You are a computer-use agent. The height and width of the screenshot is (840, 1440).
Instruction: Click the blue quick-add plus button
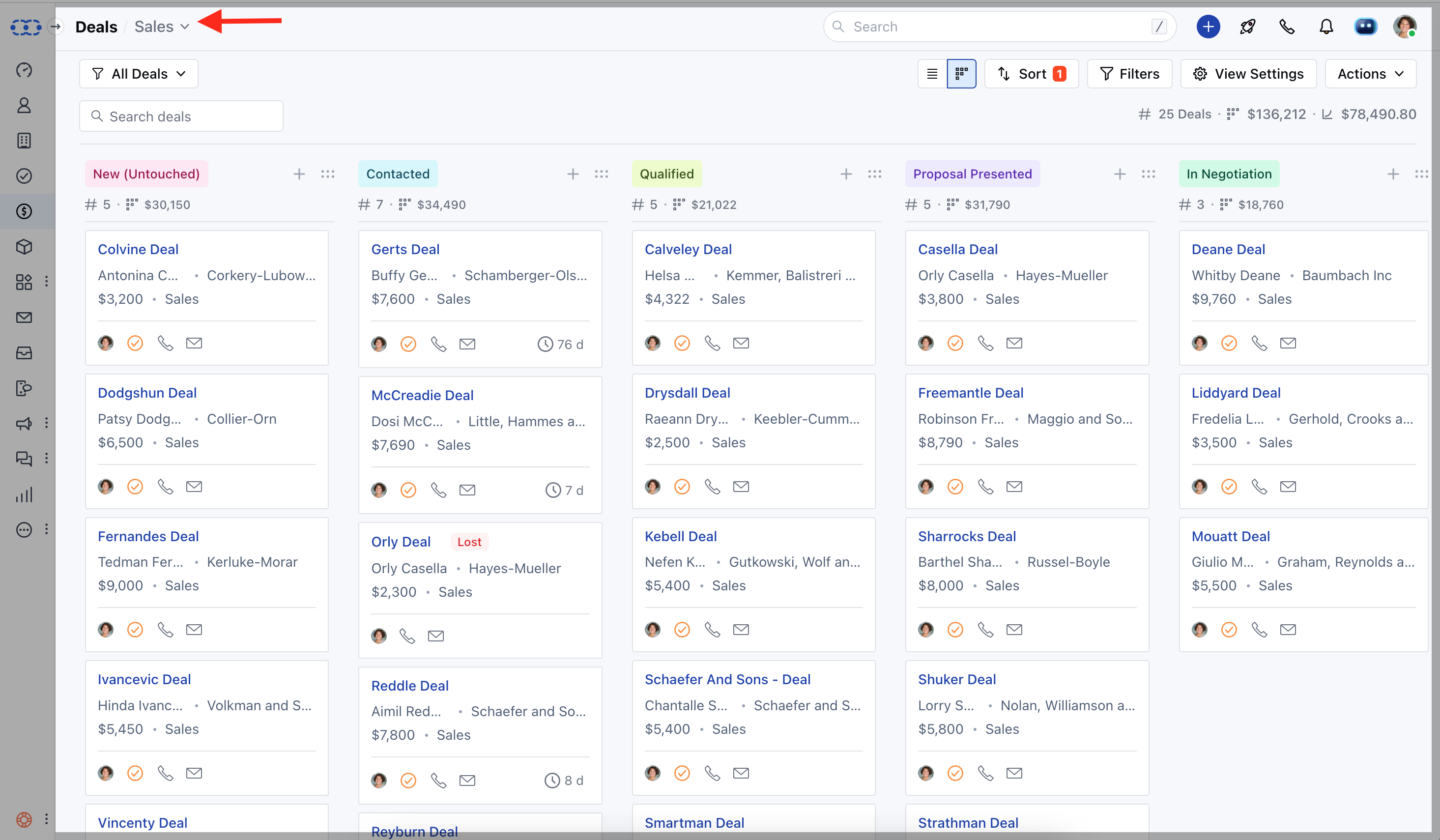click(x=1208, y=27)
